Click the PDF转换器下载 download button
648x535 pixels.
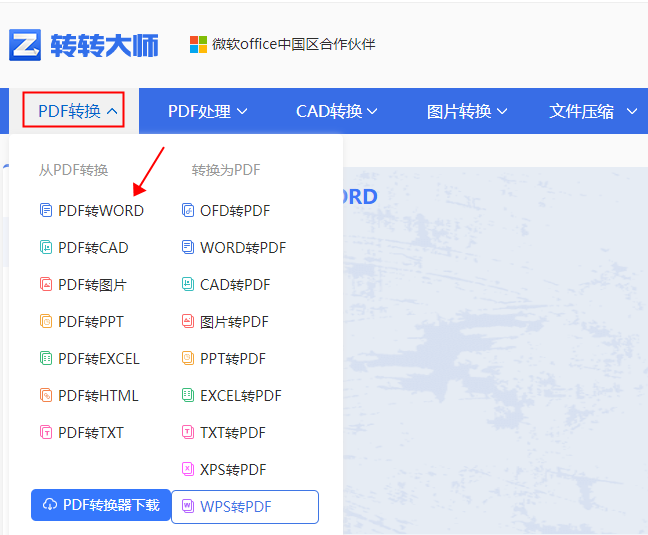click(101, 505)
